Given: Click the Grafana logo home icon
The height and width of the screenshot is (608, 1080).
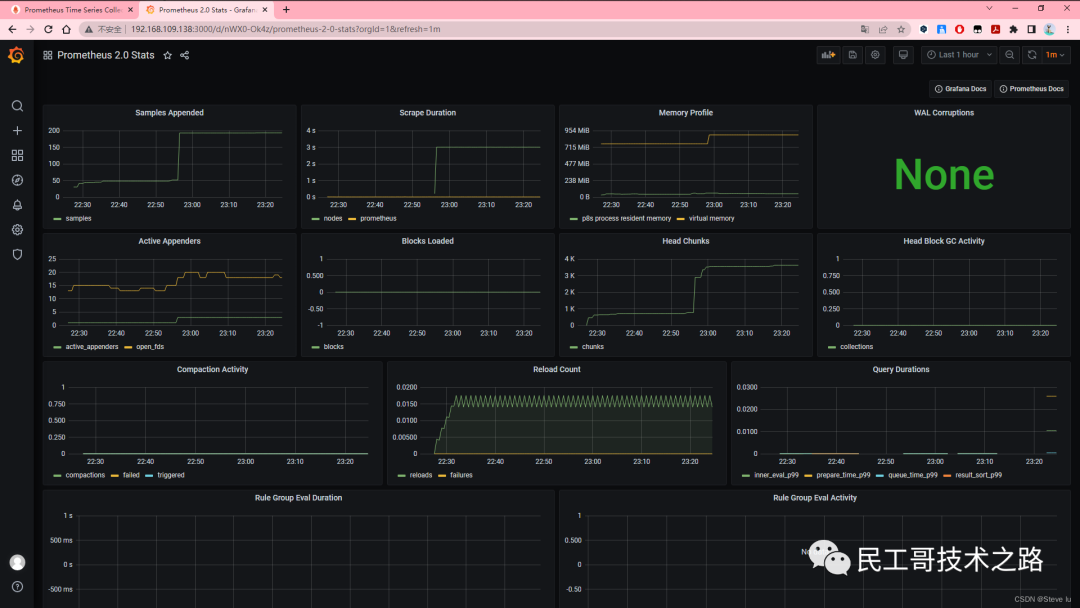Looking at the screenshot, I should [x=16, y=55].
